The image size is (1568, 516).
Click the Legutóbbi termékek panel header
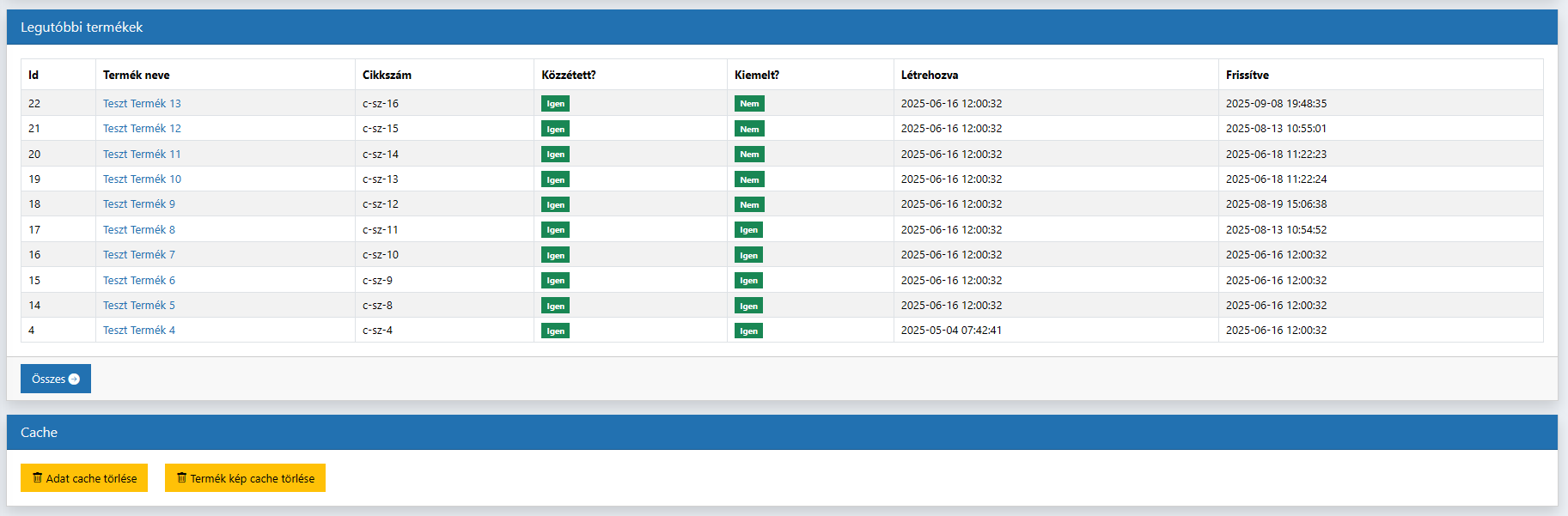click(82, 27)
